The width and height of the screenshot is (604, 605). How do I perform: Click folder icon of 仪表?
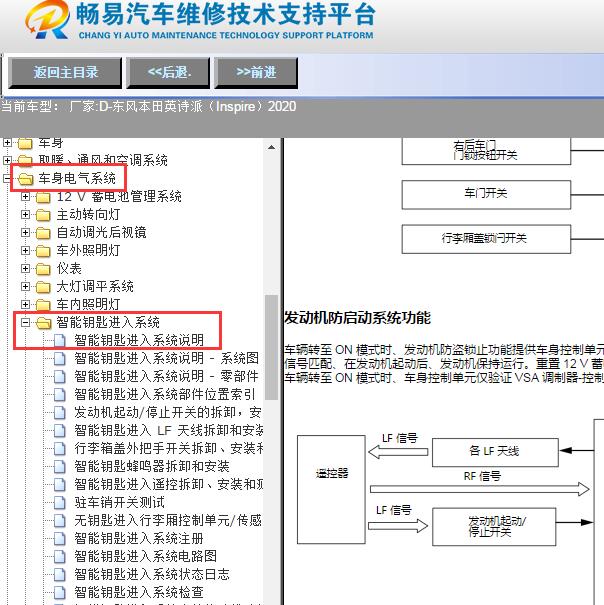coord(43,269)
